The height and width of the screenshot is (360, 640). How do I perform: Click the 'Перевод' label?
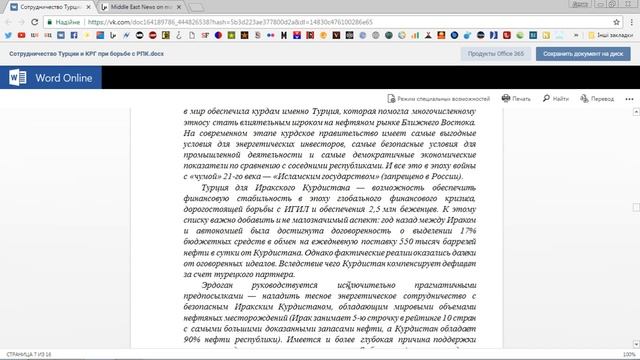tap(602, 99)
